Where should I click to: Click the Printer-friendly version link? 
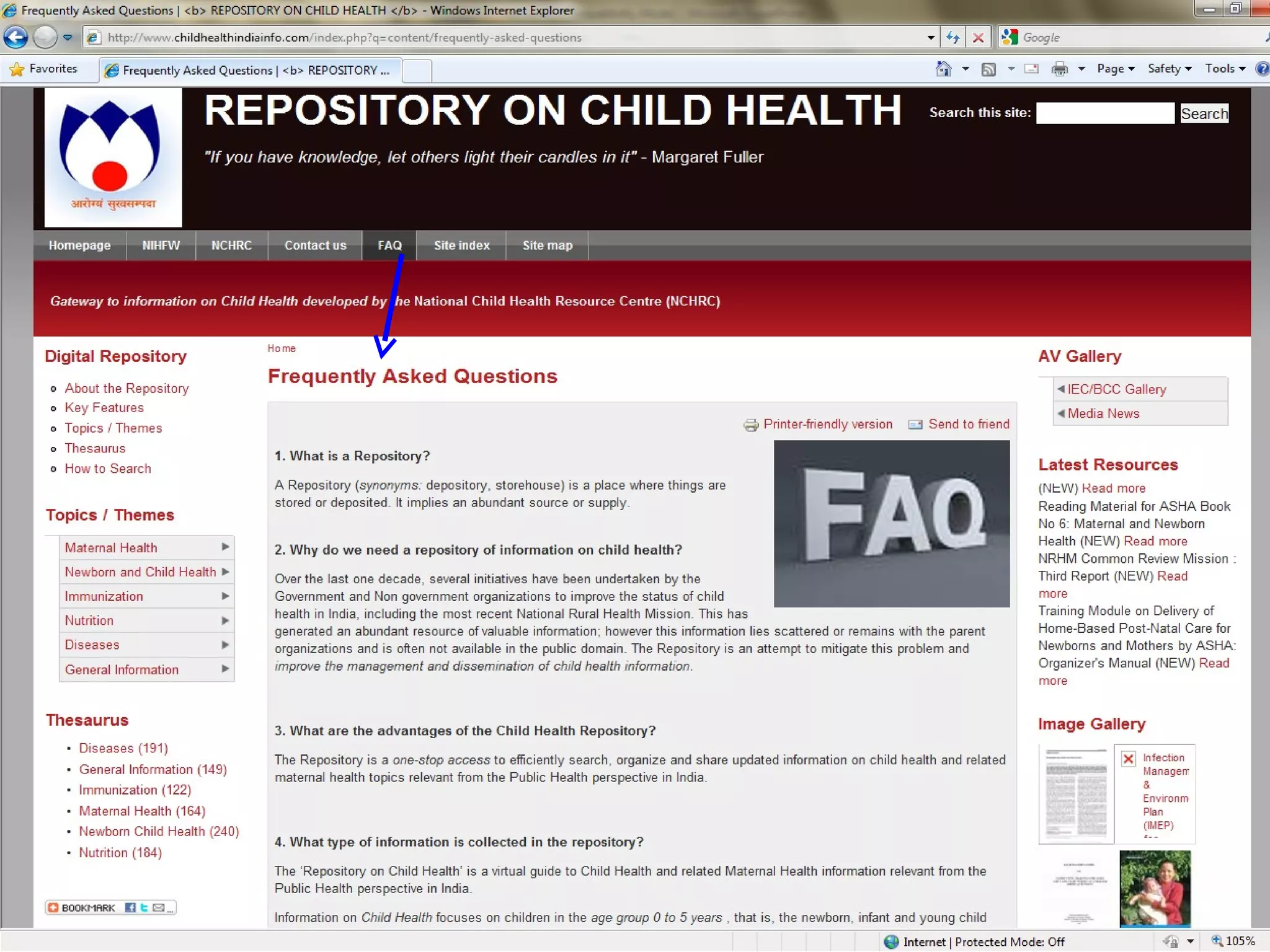coord(827,424)
